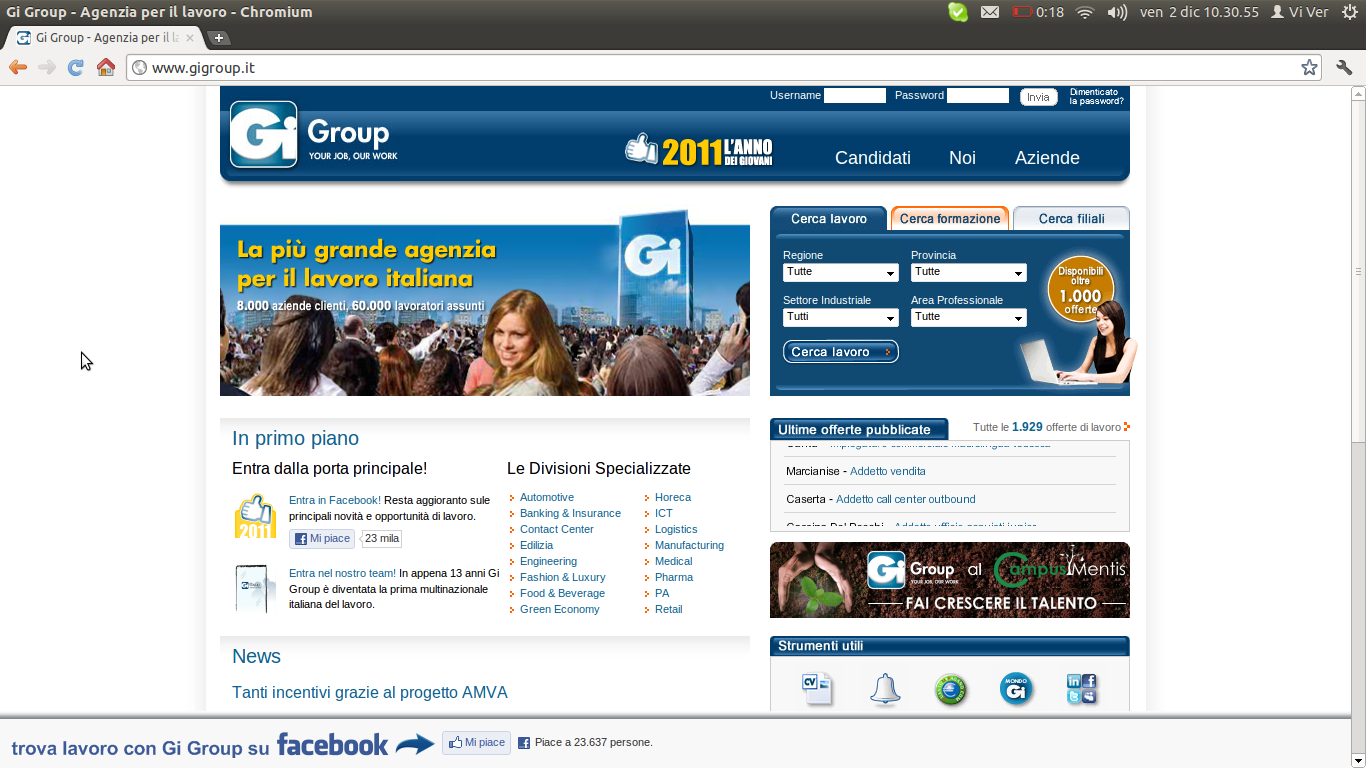Click Dimenticato la password link
Screen dimensions: 1366x768
(x=1096, y=96)
